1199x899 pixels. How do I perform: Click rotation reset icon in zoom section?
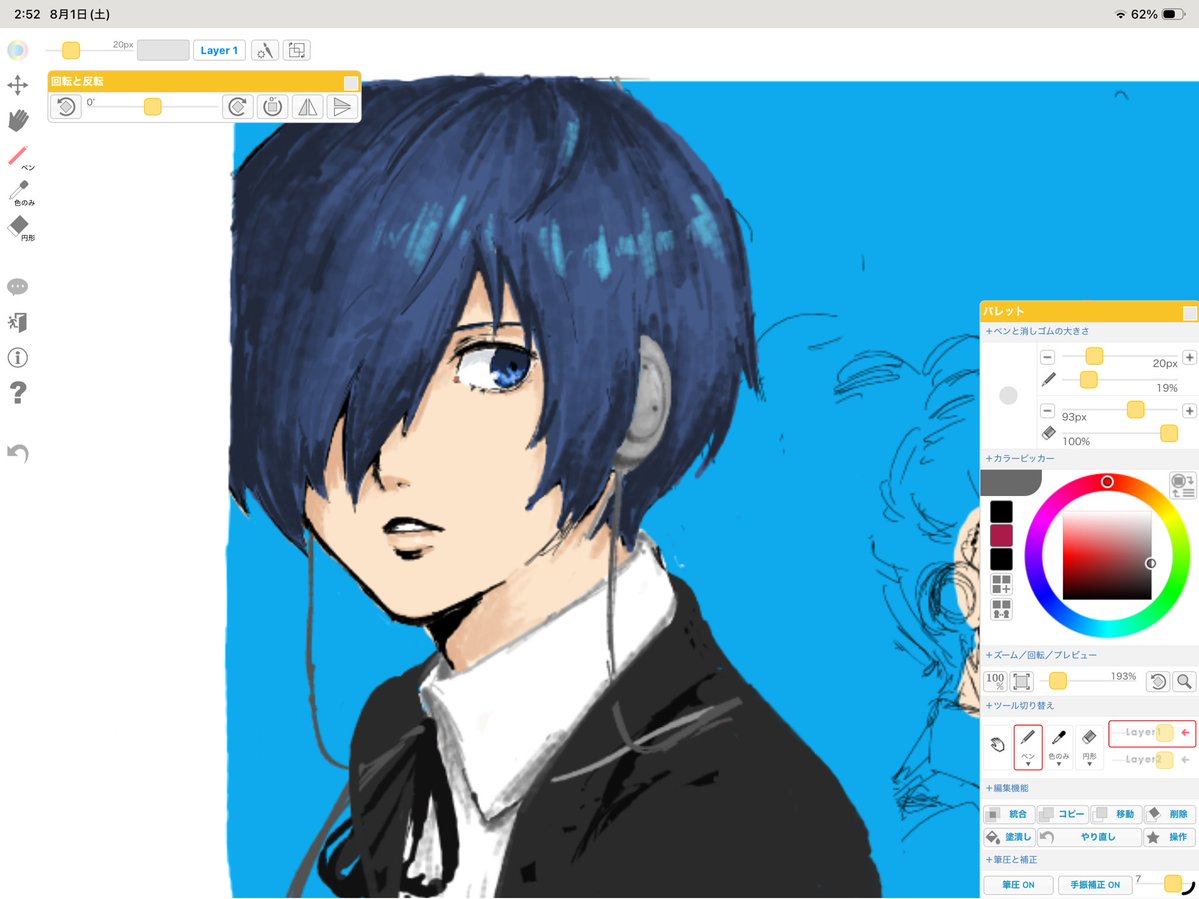tap(1158, 681)
